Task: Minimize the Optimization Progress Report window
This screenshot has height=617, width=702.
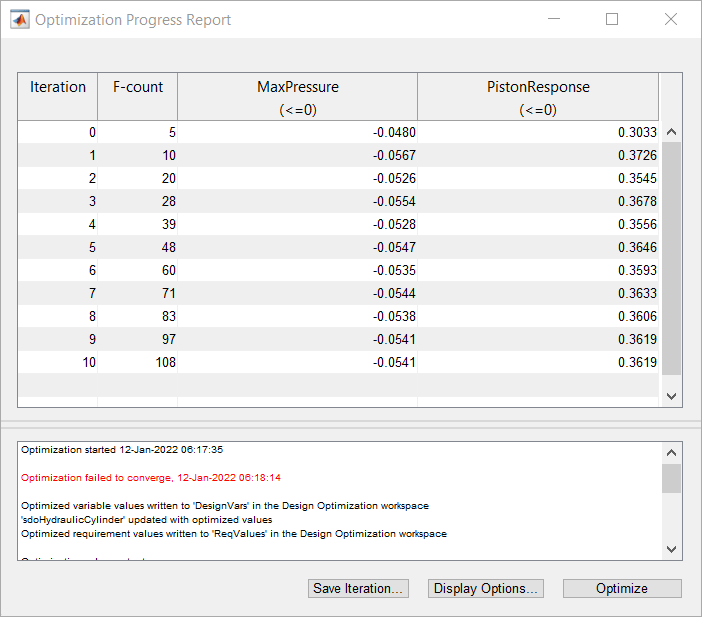Action: pyautogui.click(x=554, y=19)
